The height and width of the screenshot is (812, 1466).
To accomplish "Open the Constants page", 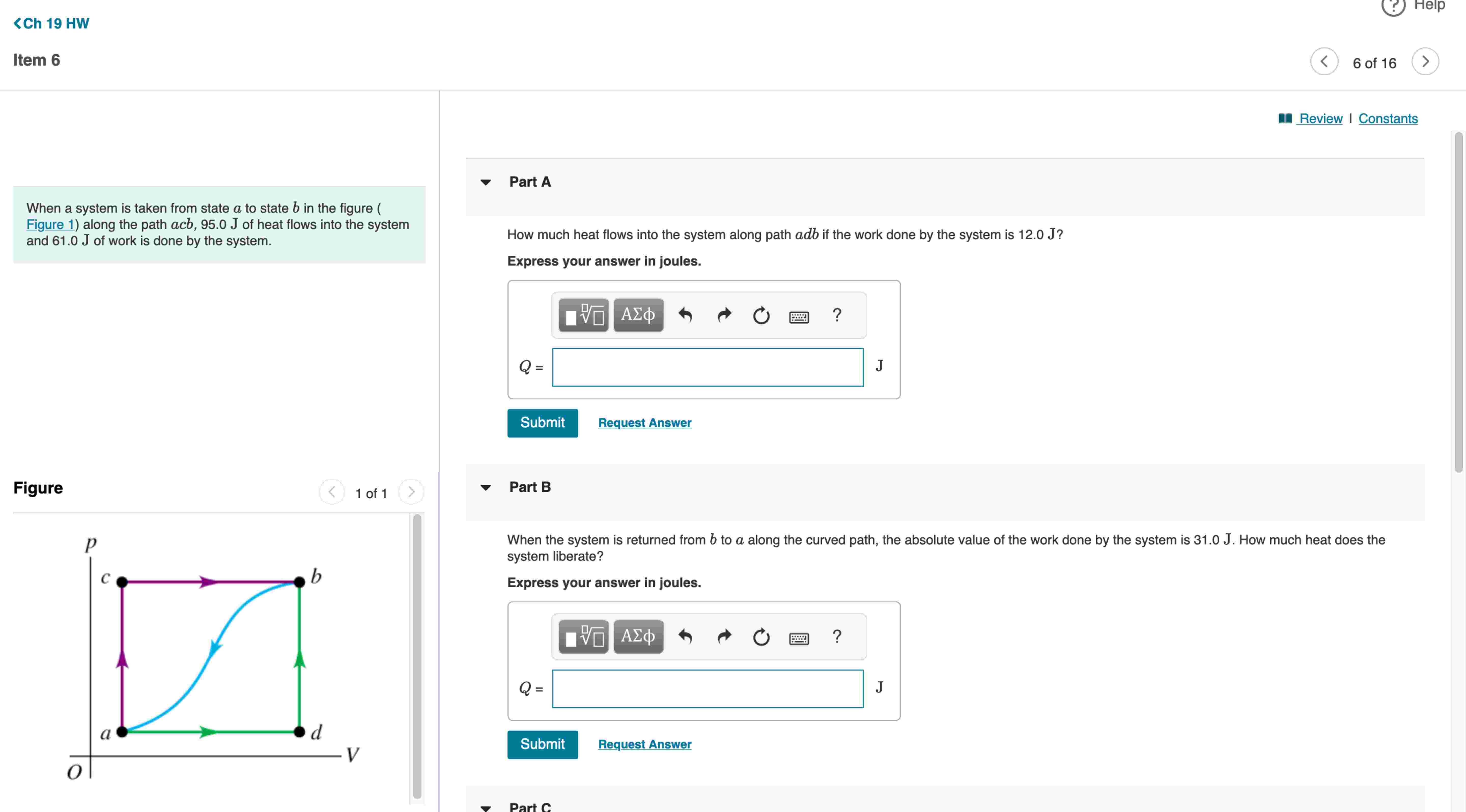I will tap(1388, 118).
